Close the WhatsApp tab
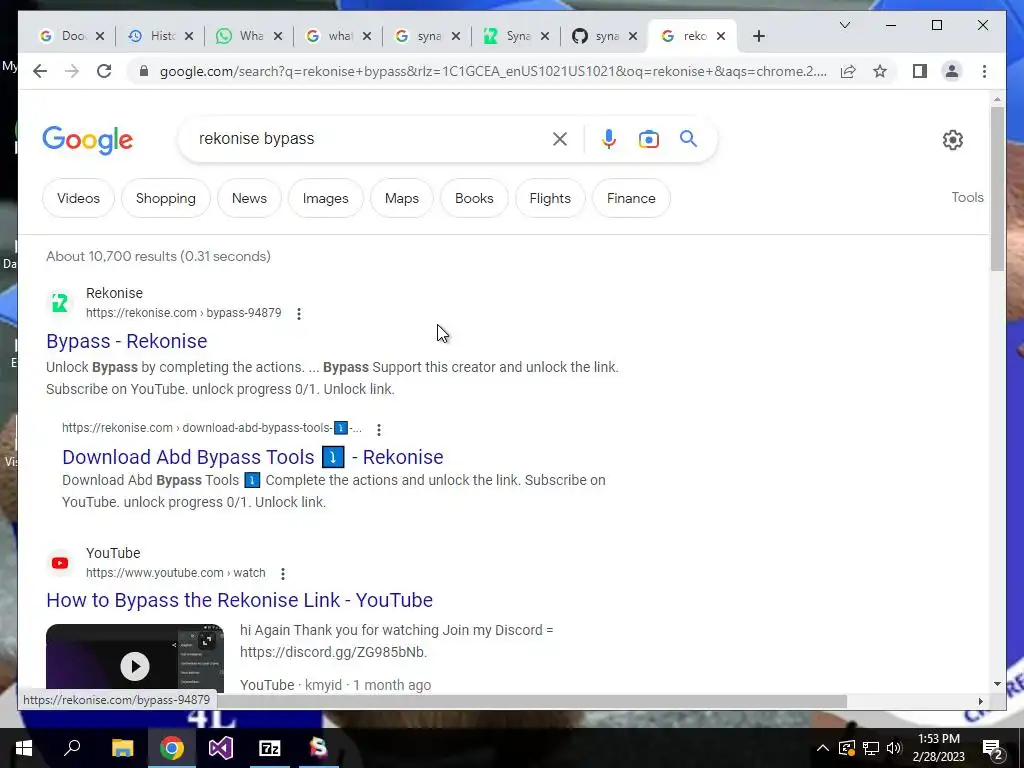The image size is (1024, 768). pos(278,36)
